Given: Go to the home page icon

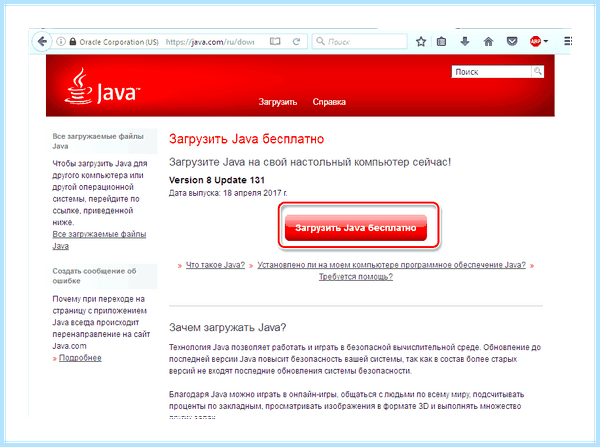Looking at the screenshot, I should (488, 41).
